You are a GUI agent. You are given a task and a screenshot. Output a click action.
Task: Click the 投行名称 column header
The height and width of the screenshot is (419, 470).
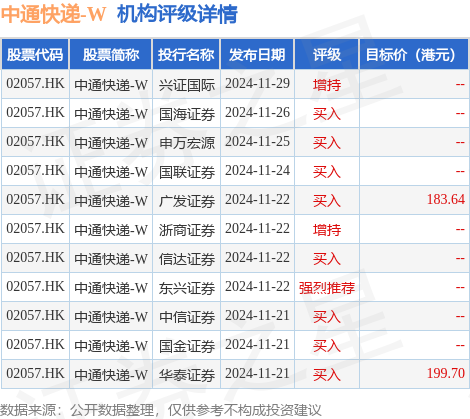(x=186, y=55)
